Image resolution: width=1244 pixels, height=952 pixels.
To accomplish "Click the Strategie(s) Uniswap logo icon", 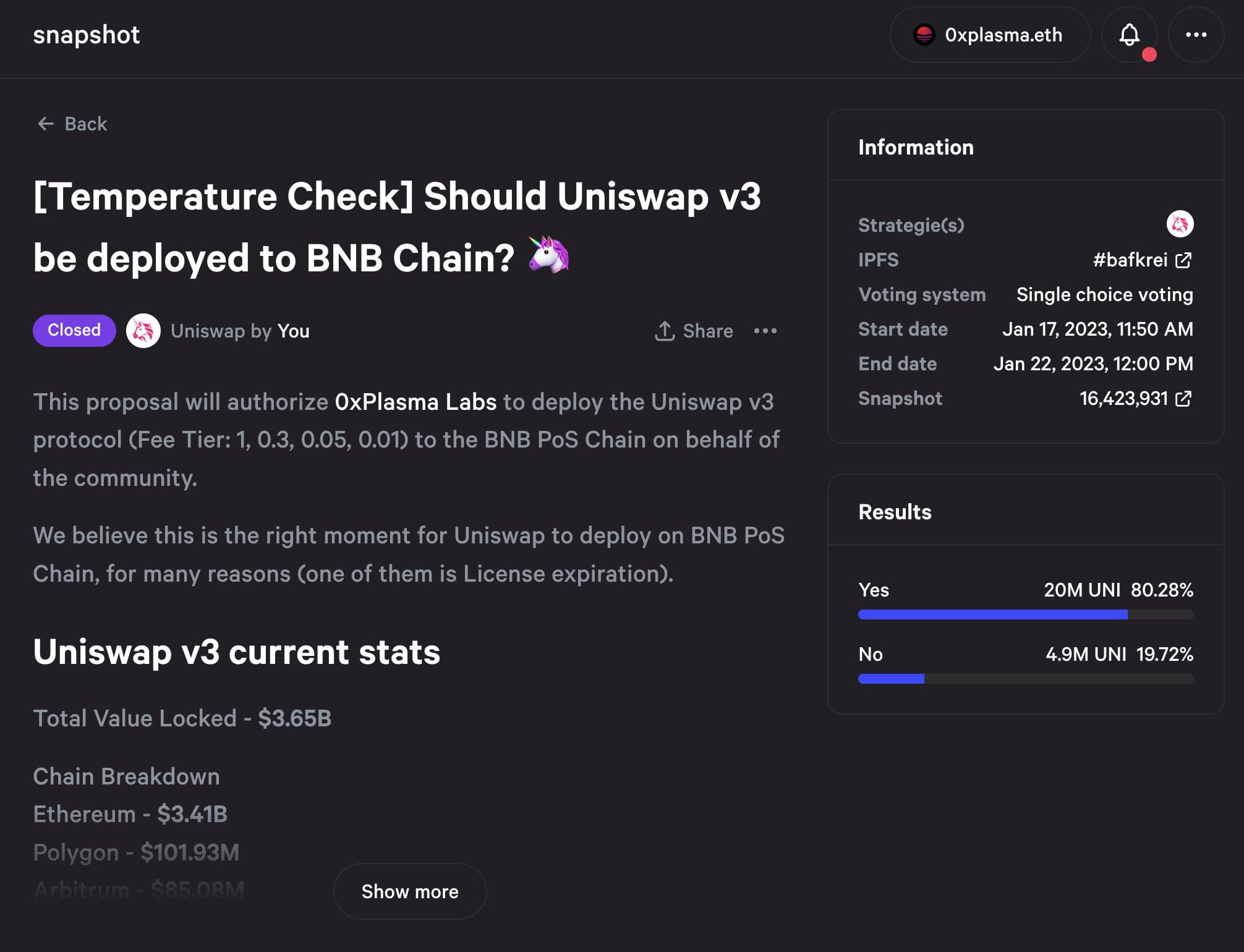I will [1182, 225].
